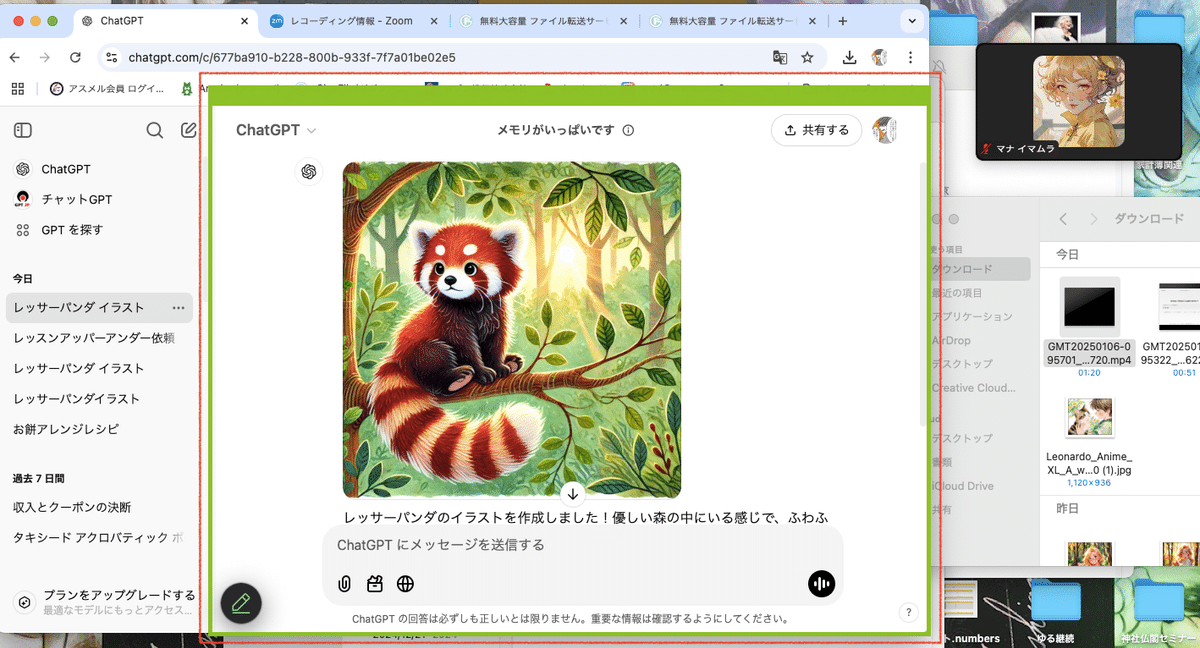This screenshot has height=648, width=1200.
Task: Open the toolbox icon in the message bar
Action: tap(372, 584)
